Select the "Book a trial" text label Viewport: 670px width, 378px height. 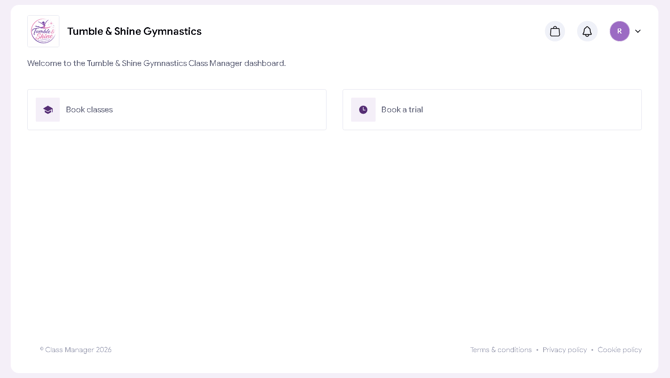[402, 110]
